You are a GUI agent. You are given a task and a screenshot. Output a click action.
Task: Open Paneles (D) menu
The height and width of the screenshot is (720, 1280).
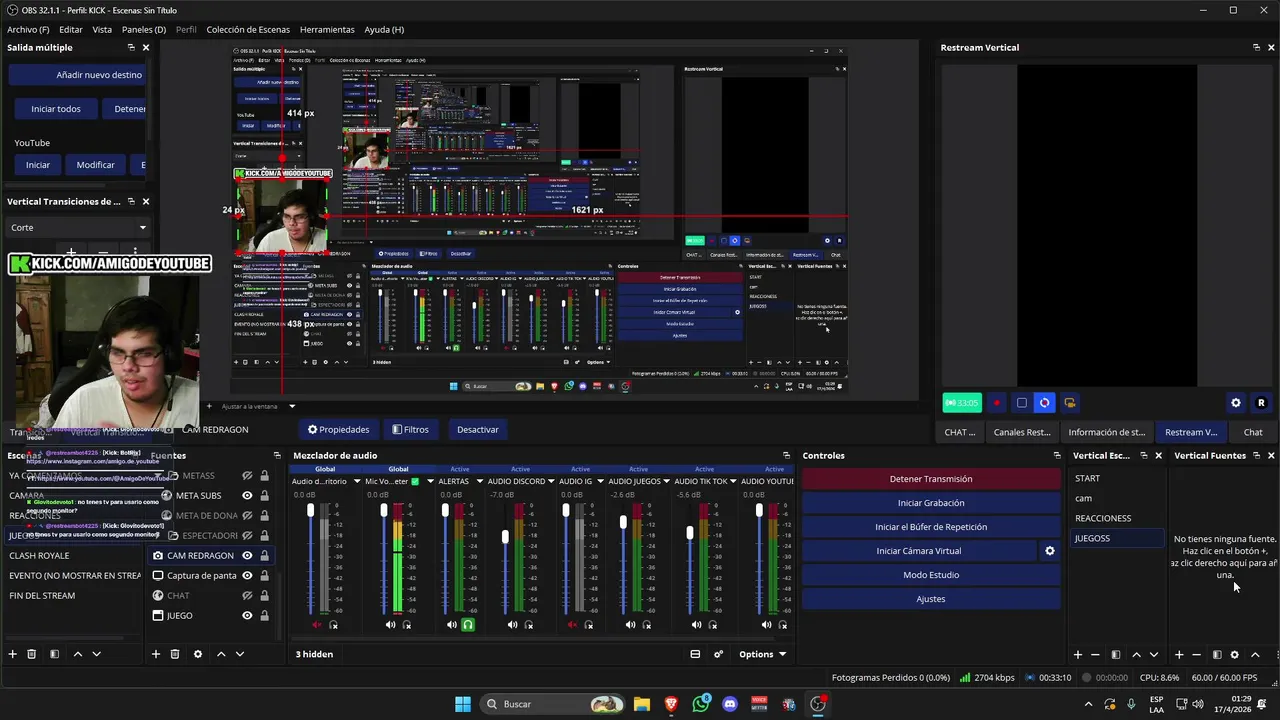(x=144, y=30)
